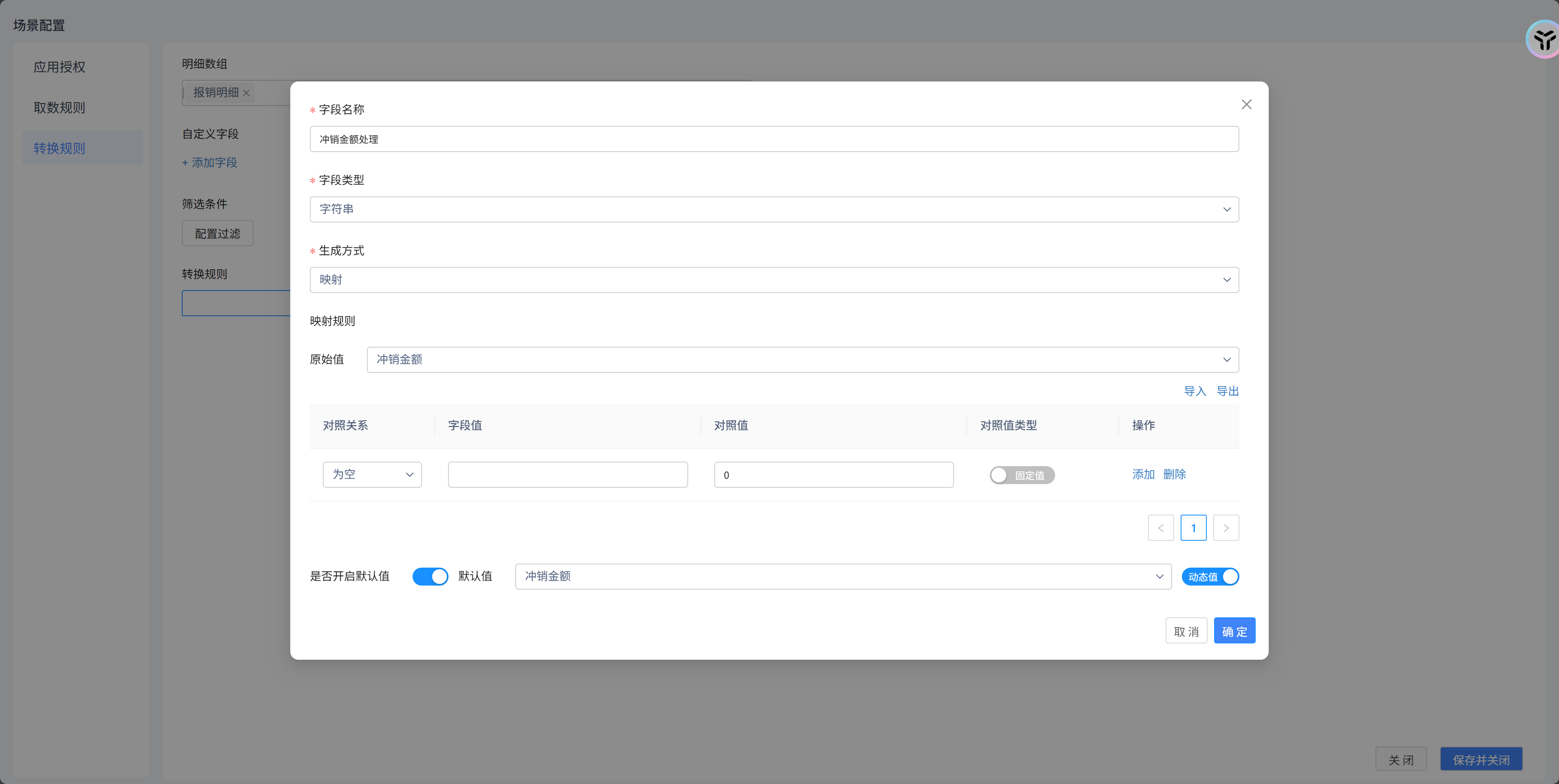Select page 1 in pagination
This screenshot has width=1559, height=784.
1193,528
